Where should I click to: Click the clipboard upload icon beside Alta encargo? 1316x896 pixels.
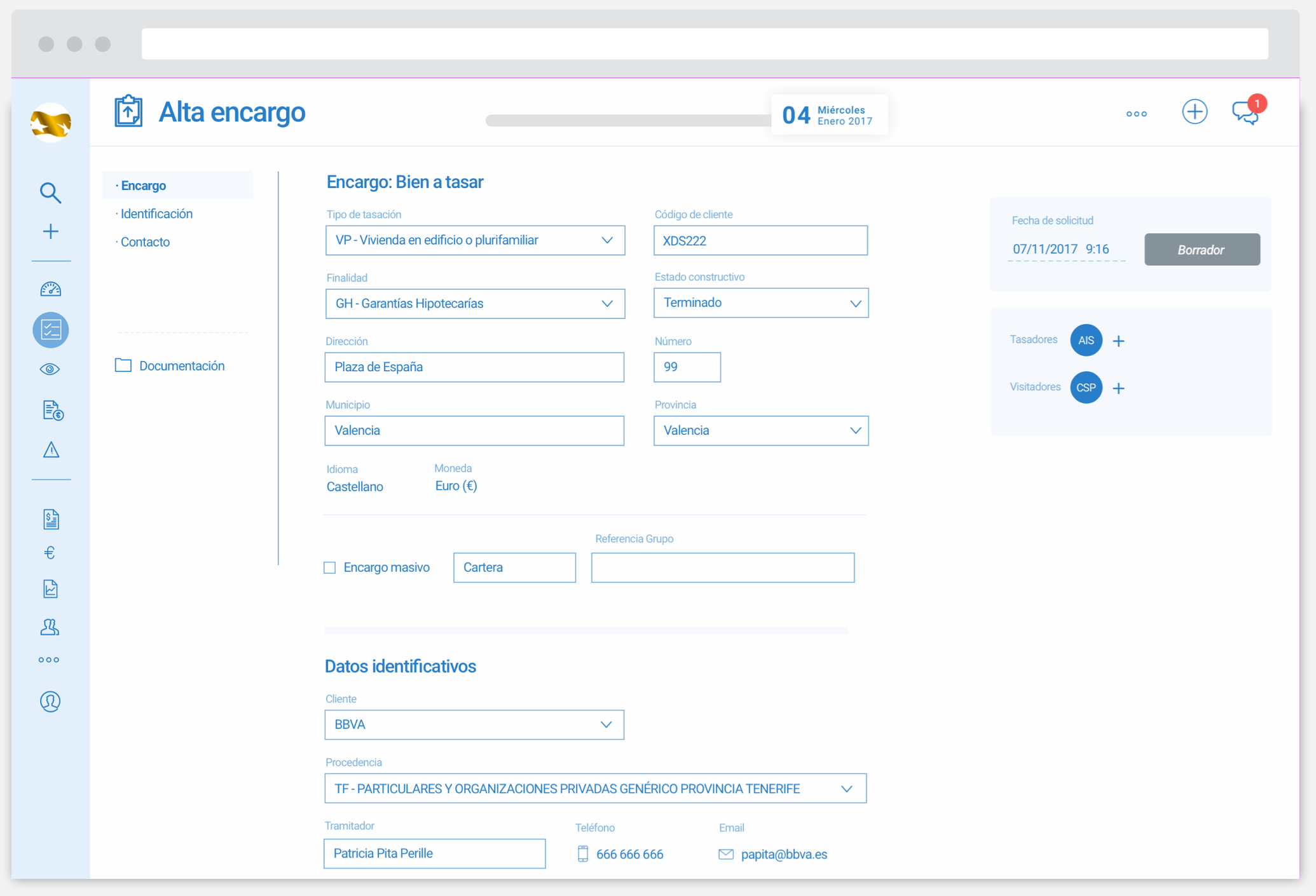[128, 111]
